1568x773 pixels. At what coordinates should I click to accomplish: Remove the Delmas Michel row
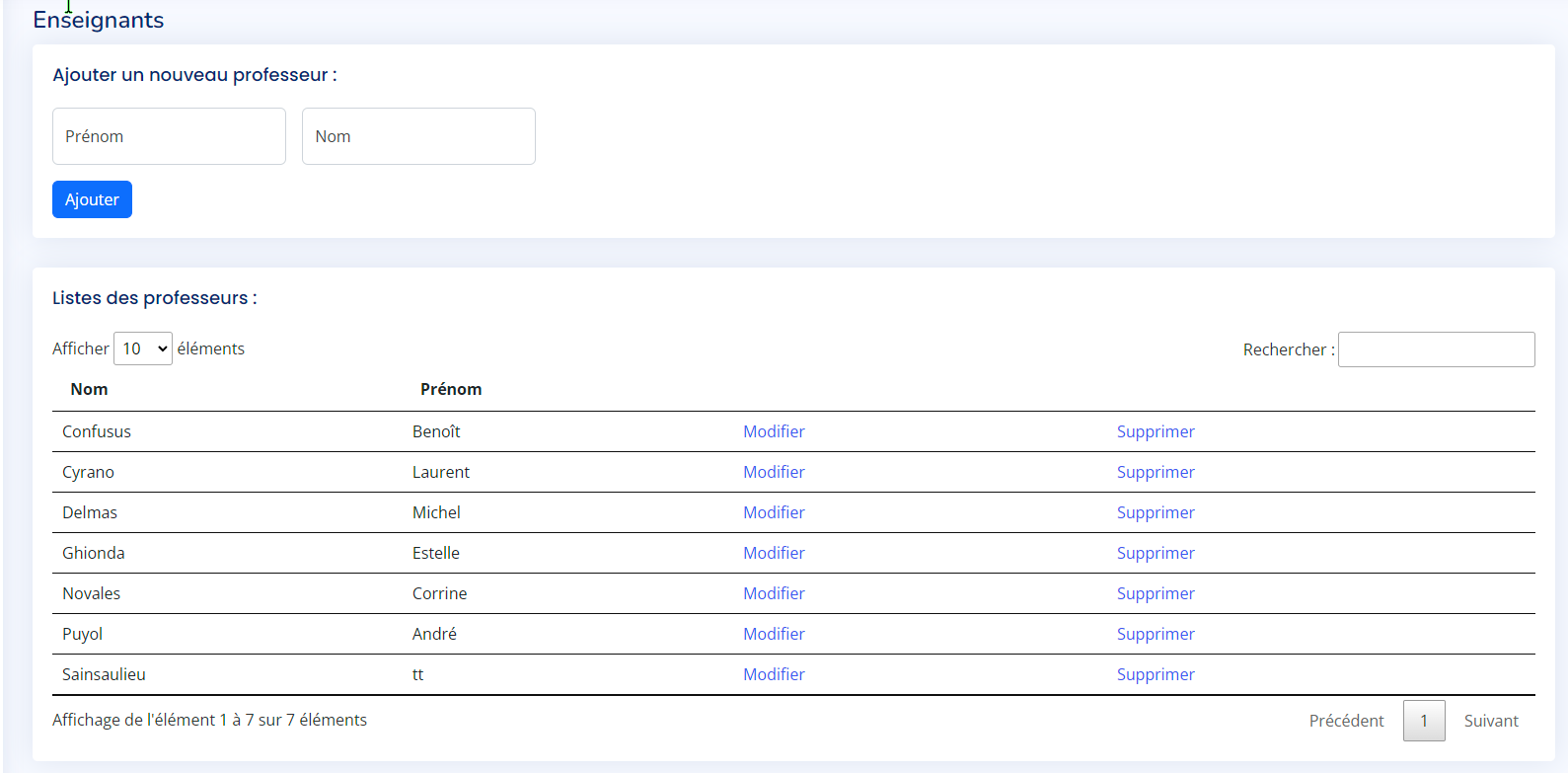coord(1156,512)
